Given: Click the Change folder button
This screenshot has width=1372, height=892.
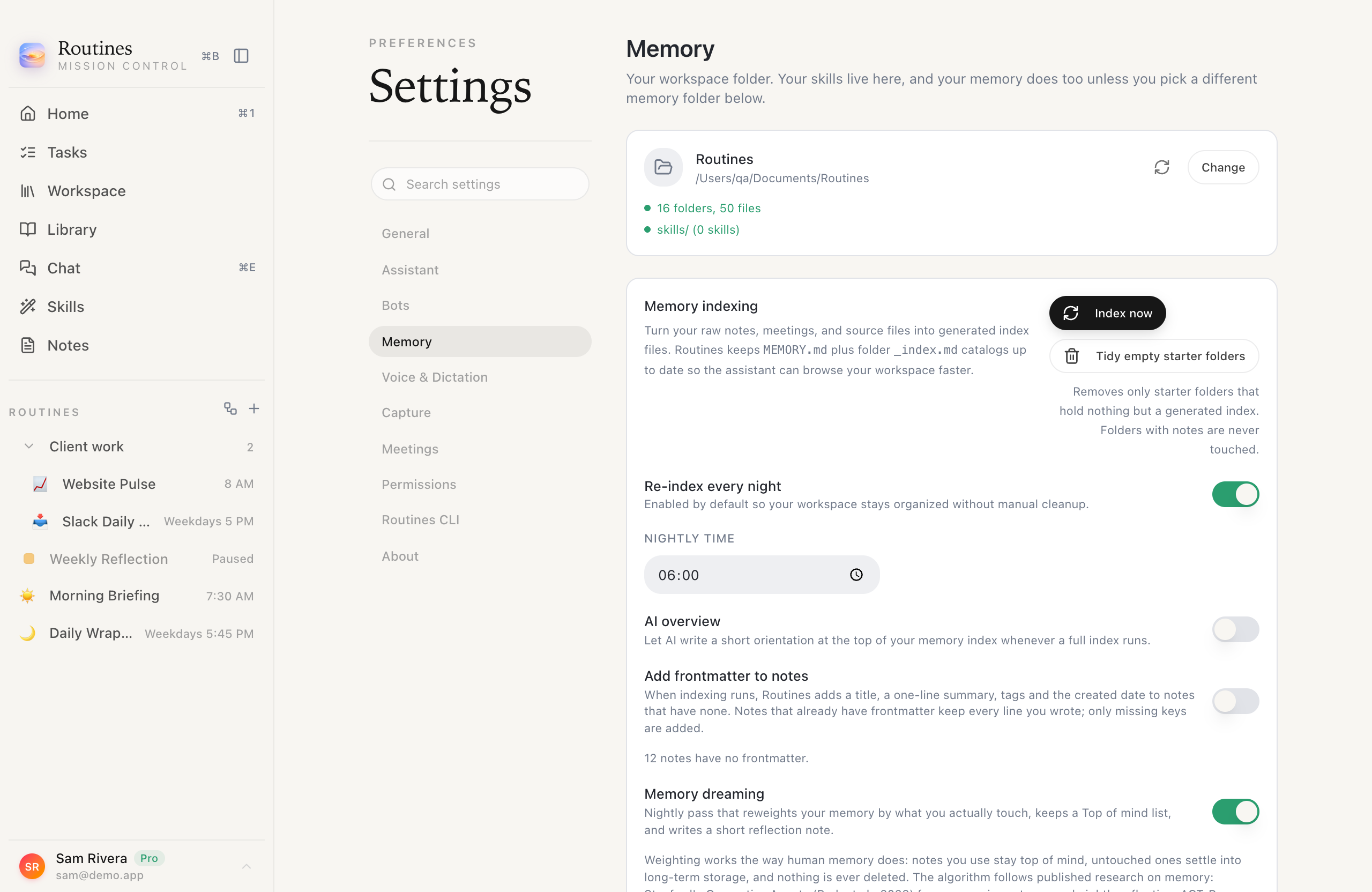Looking at the screenshot, I should [x=1222, y=168].
